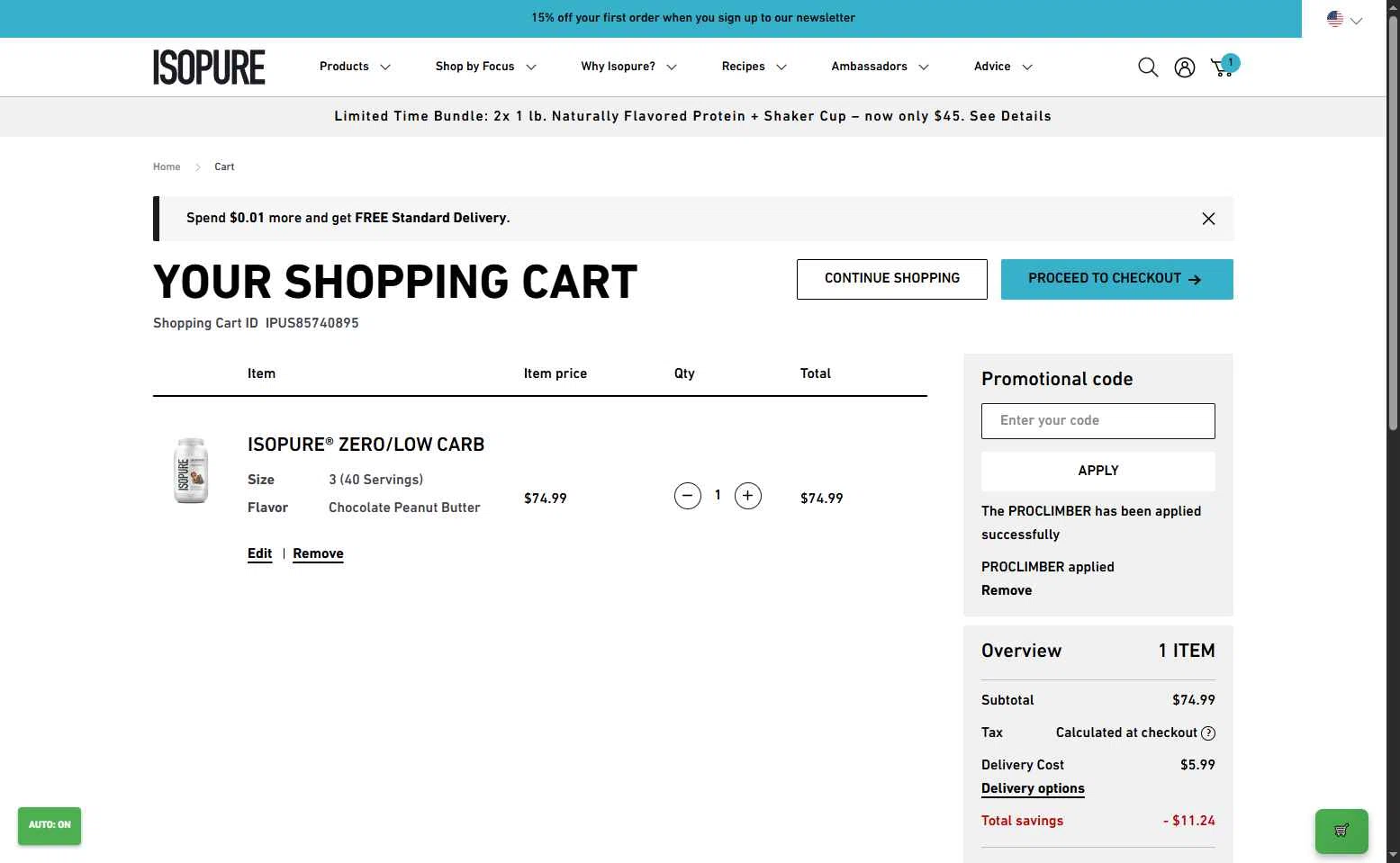Viewport: 1400px width, 863px height.
Task: Click the Limited Time Bundle See Details banner
Action: (693, 116)
